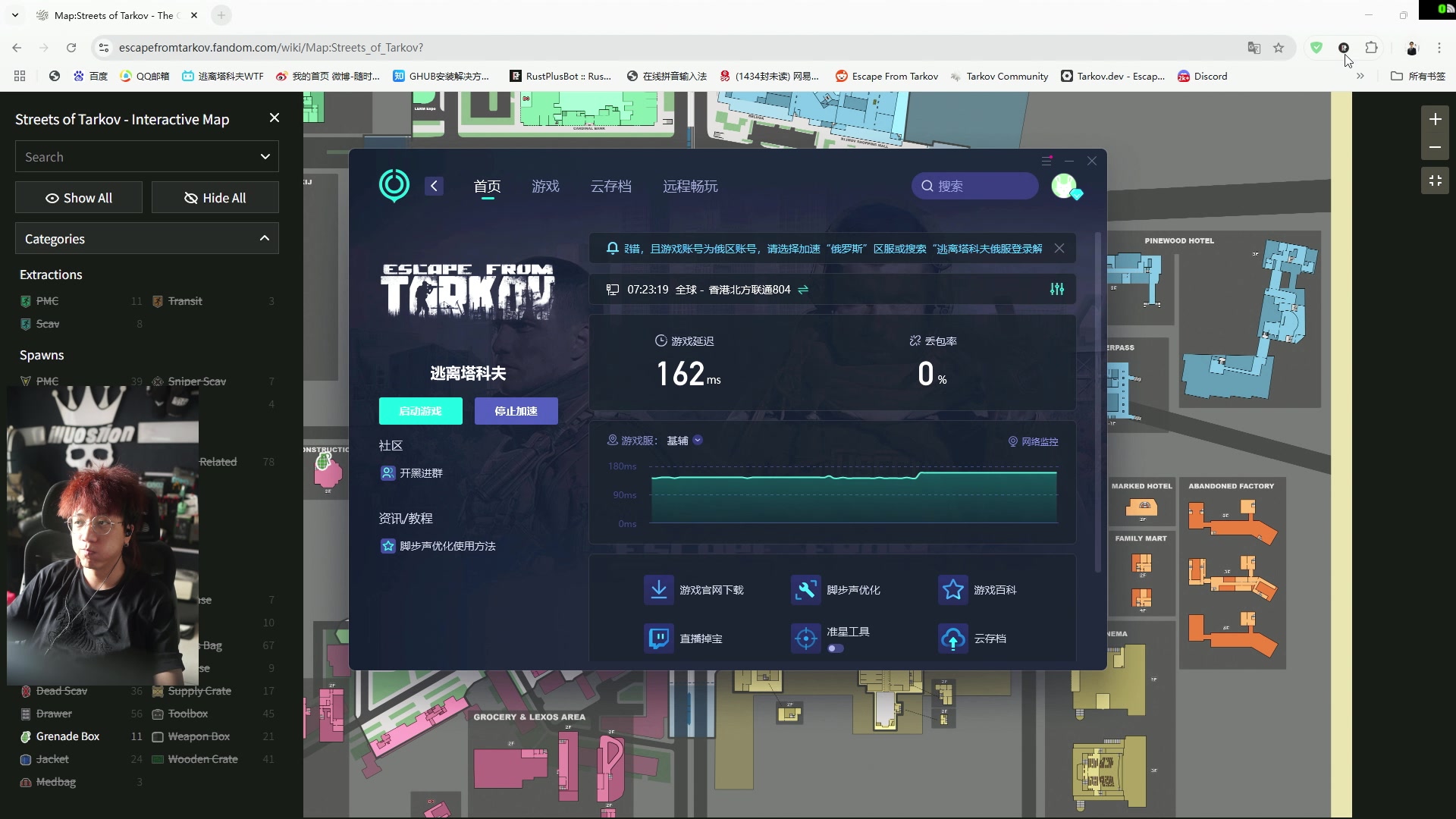Open Tarkov.dev bookmark
Image resolution: width=1456 pixels, height=819 pixels.
(1112, 76)
